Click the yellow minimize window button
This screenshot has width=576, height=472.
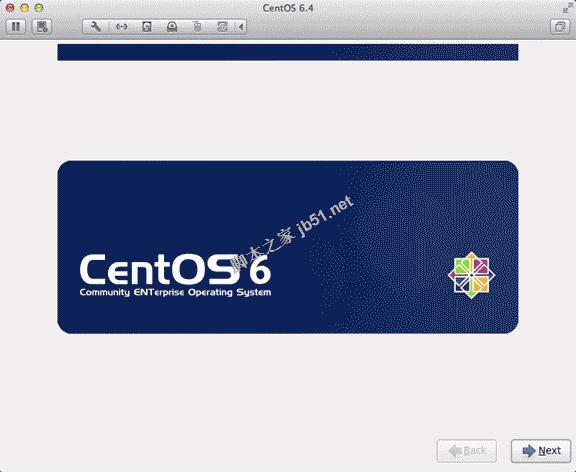[24, 8]
